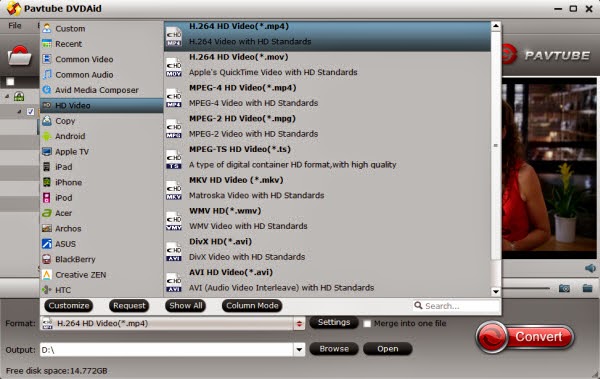Uncheck the checked title checkbox
600x379 pixels.
click(x=31, y=111)
